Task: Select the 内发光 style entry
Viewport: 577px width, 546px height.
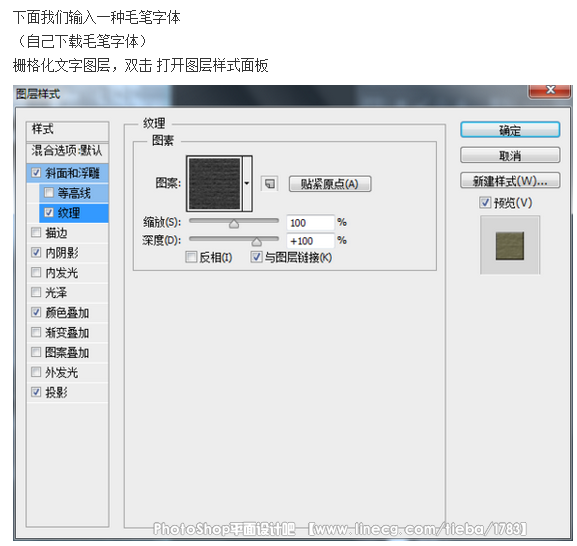Action: tap(68, 272)
